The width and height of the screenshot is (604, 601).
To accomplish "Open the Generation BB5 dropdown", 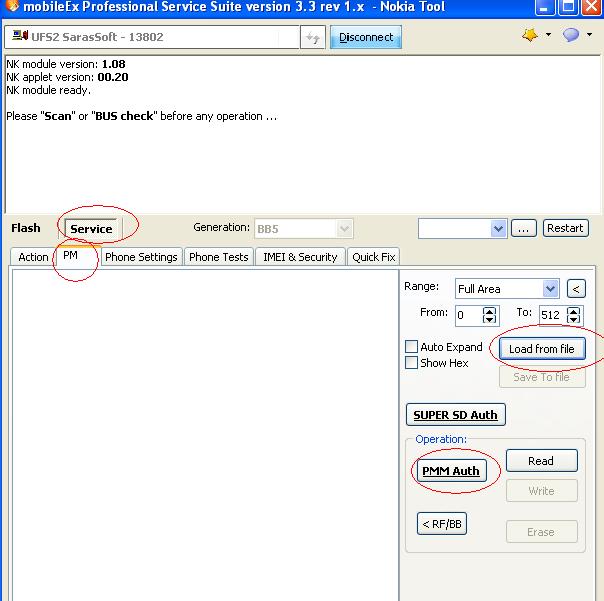I will click(303, 229).
